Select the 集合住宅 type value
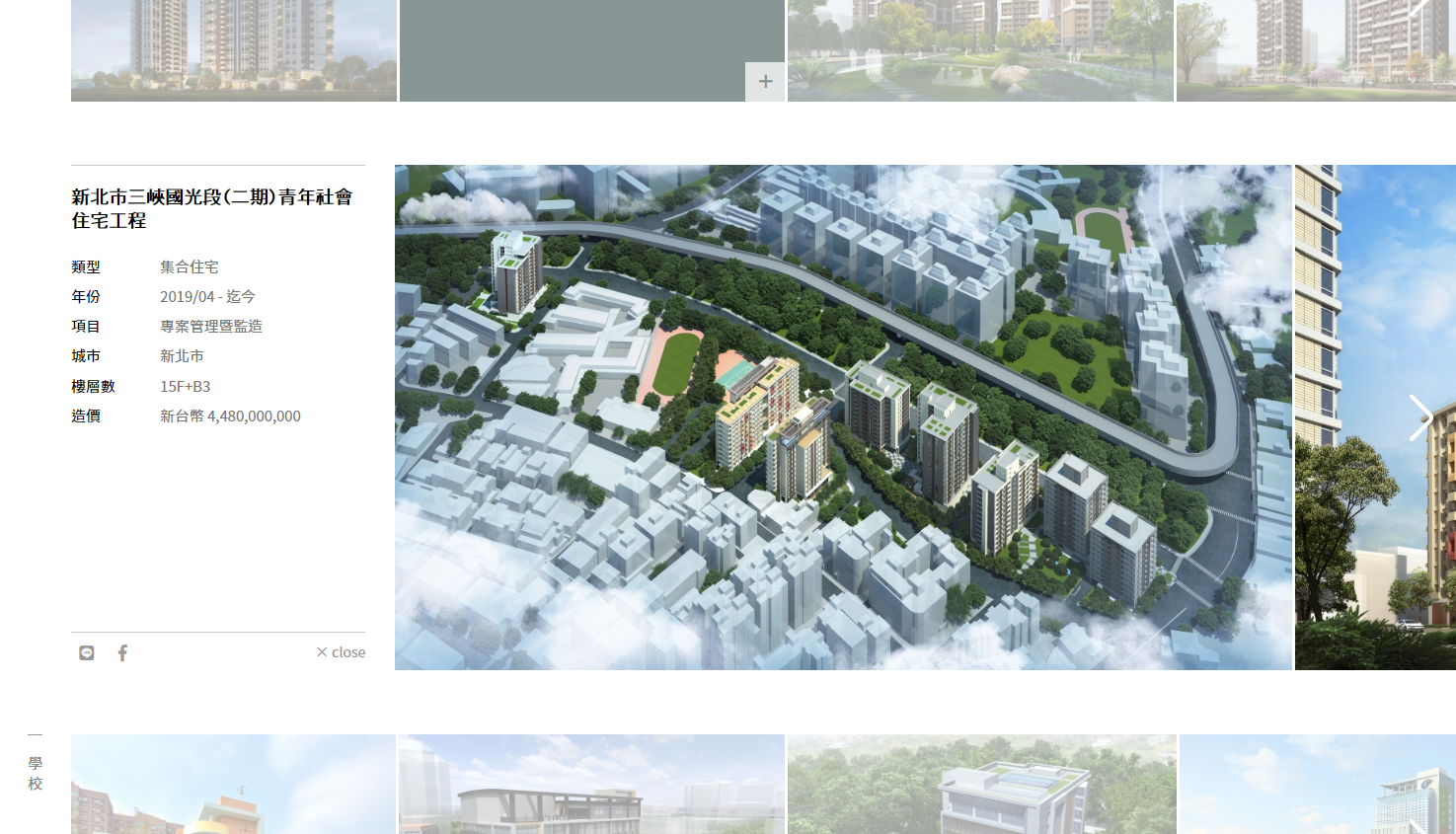 point(190,267)
